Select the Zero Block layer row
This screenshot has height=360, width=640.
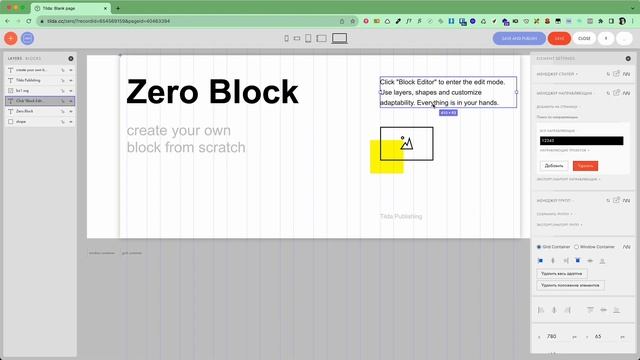[x=40, y=111]
